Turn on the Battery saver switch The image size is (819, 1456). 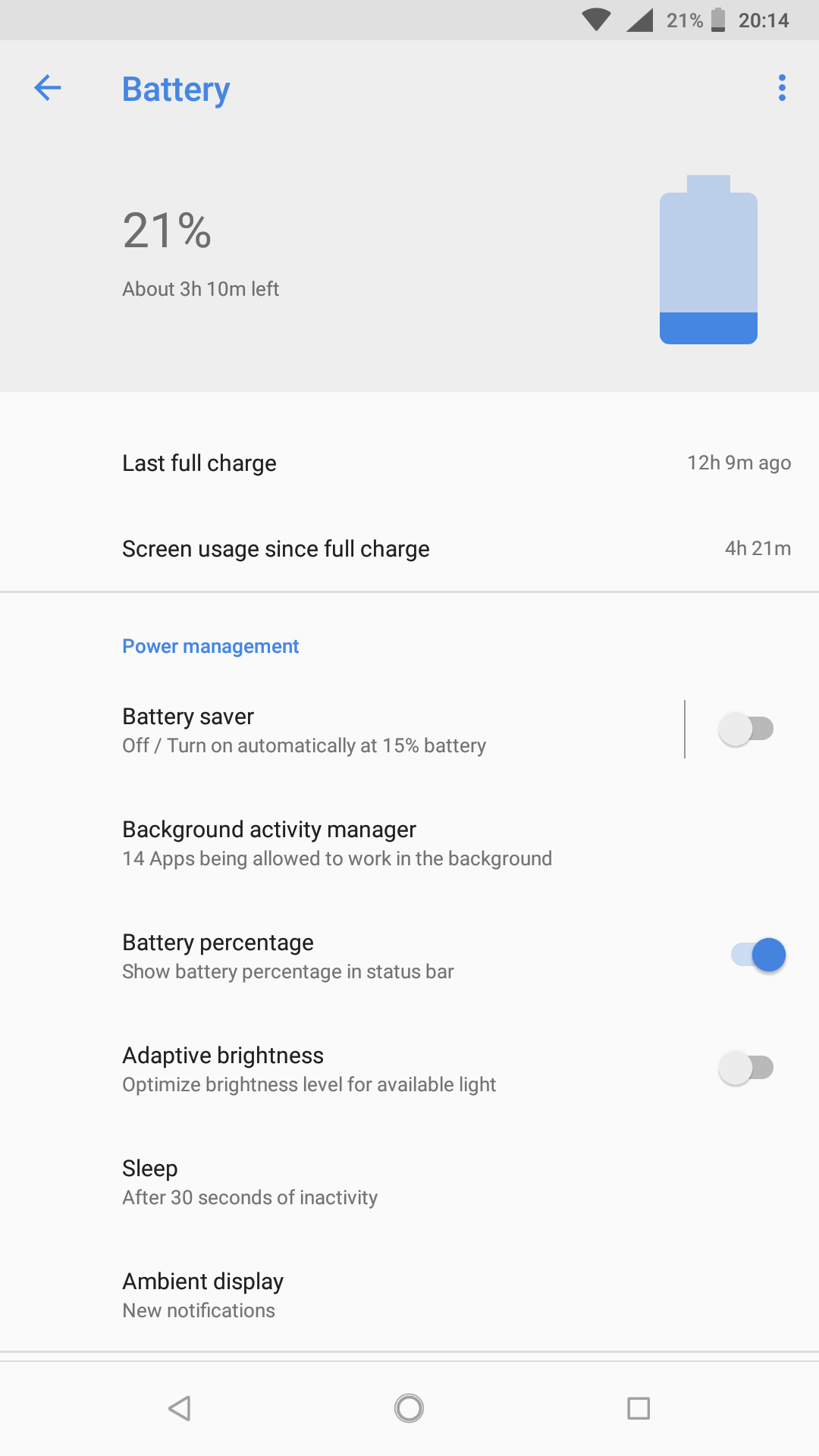coord(746,729)
